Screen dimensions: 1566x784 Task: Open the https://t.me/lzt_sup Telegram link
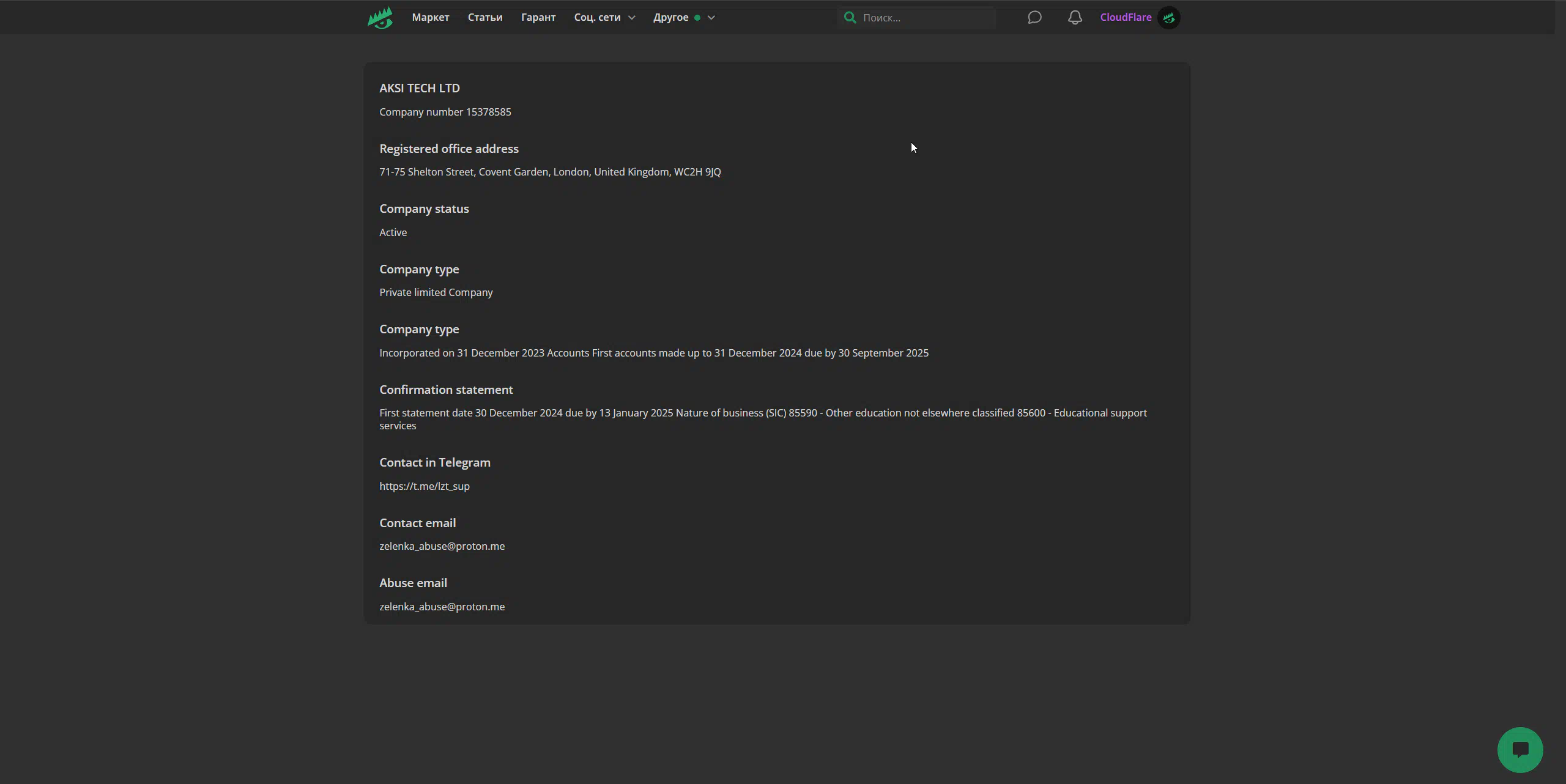click(x=425, y=486)
